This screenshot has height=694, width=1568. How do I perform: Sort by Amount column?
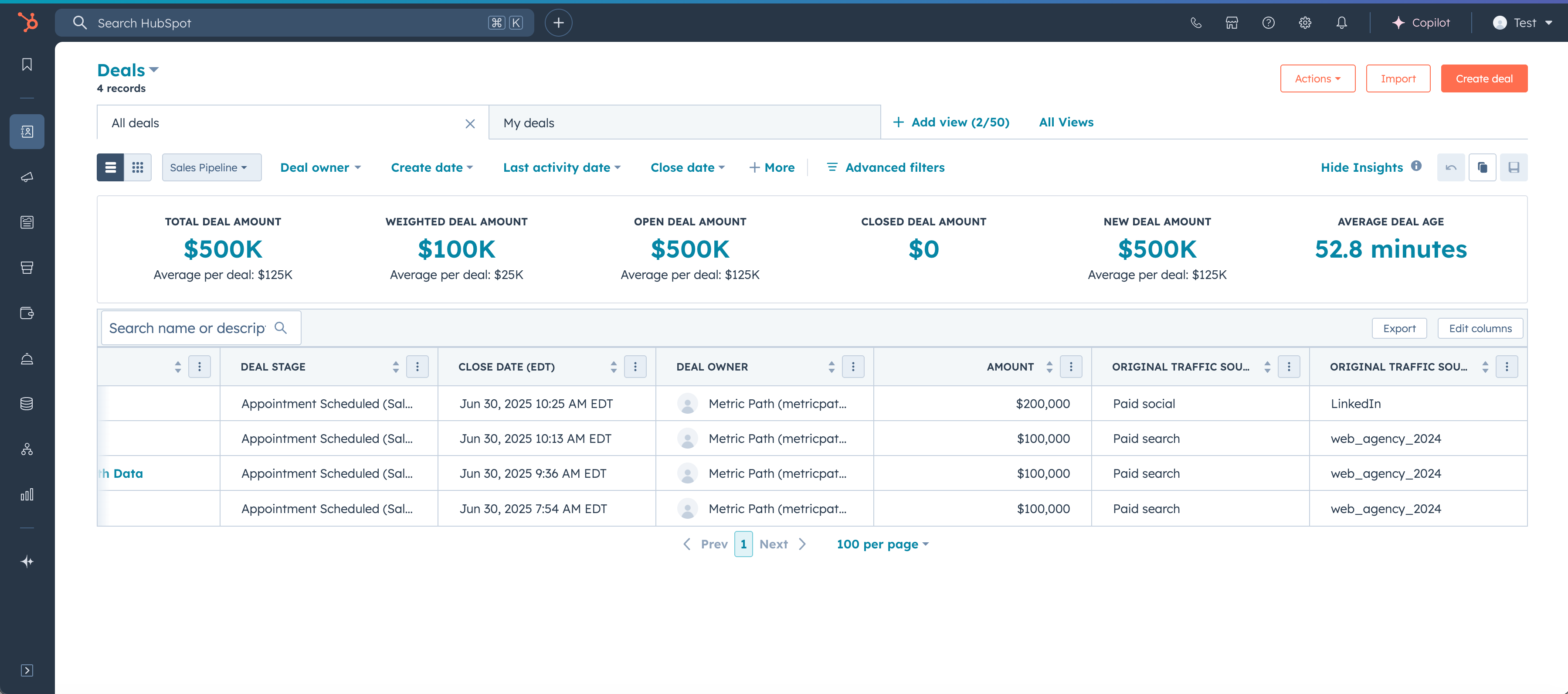(1049, 367)
